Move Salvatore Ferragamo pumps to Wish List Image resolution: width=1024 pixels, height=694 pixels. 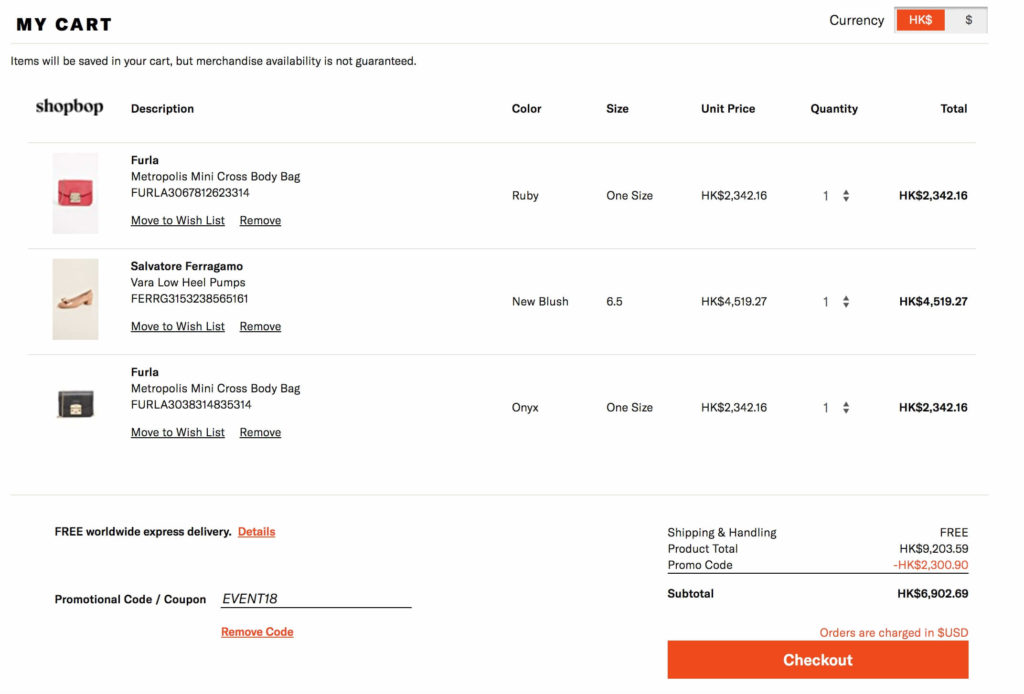tap(178, 326)
